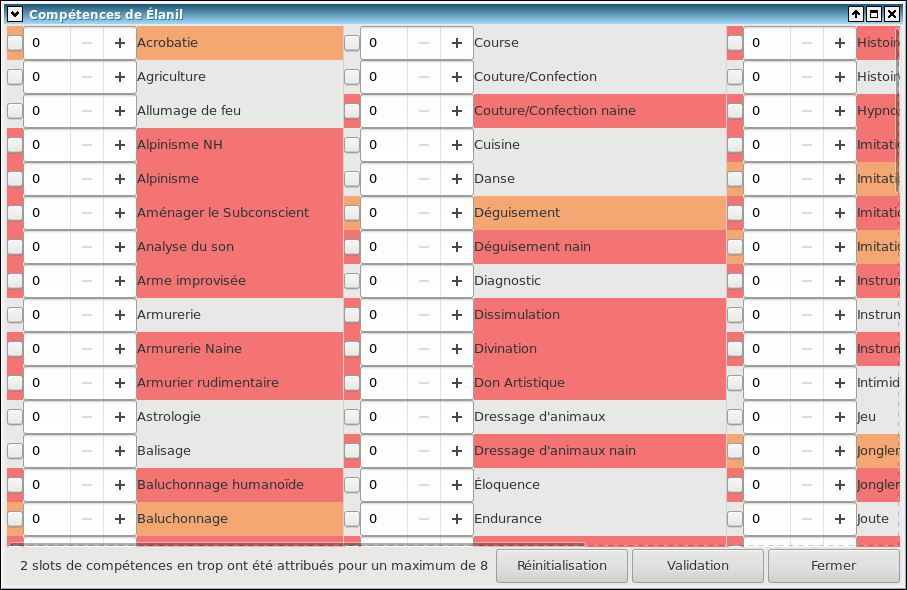
Task: Select the Éloquence skill label
Action: [x=506, y=485]
